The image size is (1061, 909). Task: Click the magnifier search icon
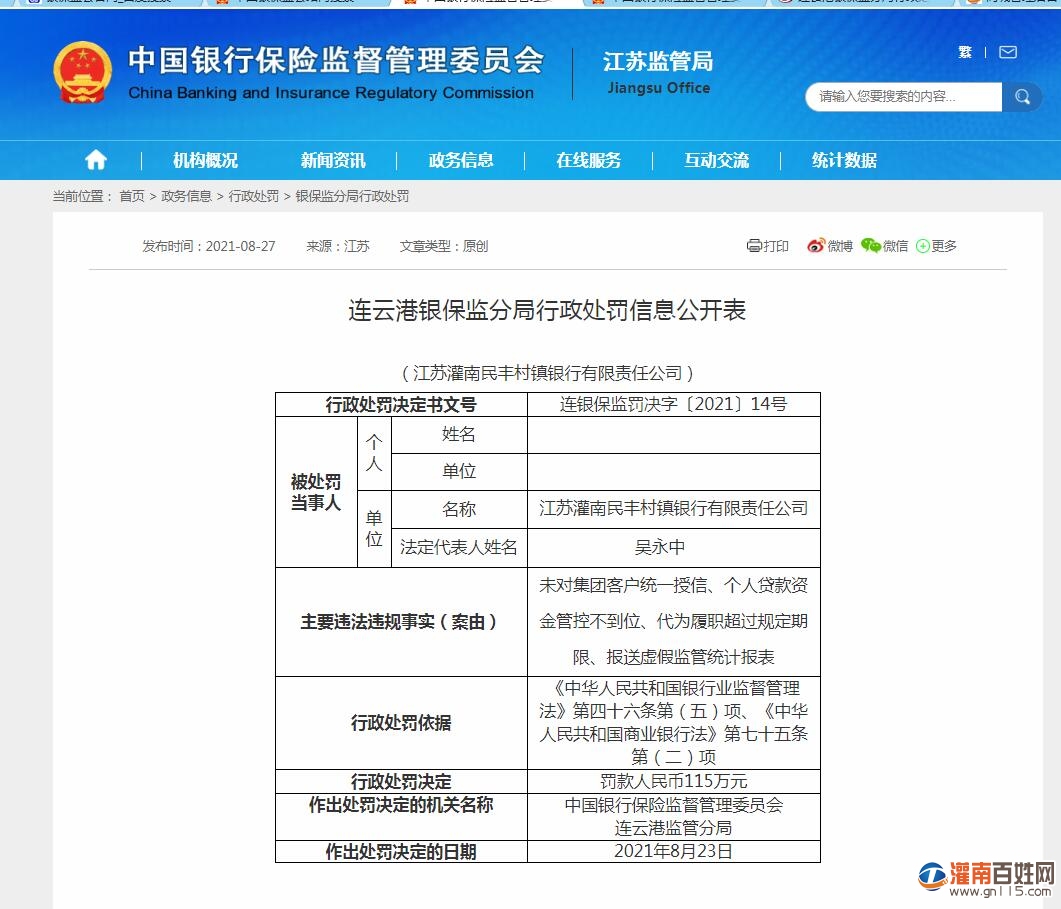1022,97
